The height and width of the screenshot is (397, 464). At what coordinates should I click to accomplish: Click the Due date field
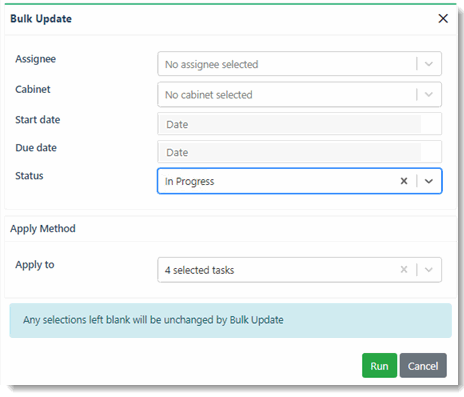tap(299, 152)
